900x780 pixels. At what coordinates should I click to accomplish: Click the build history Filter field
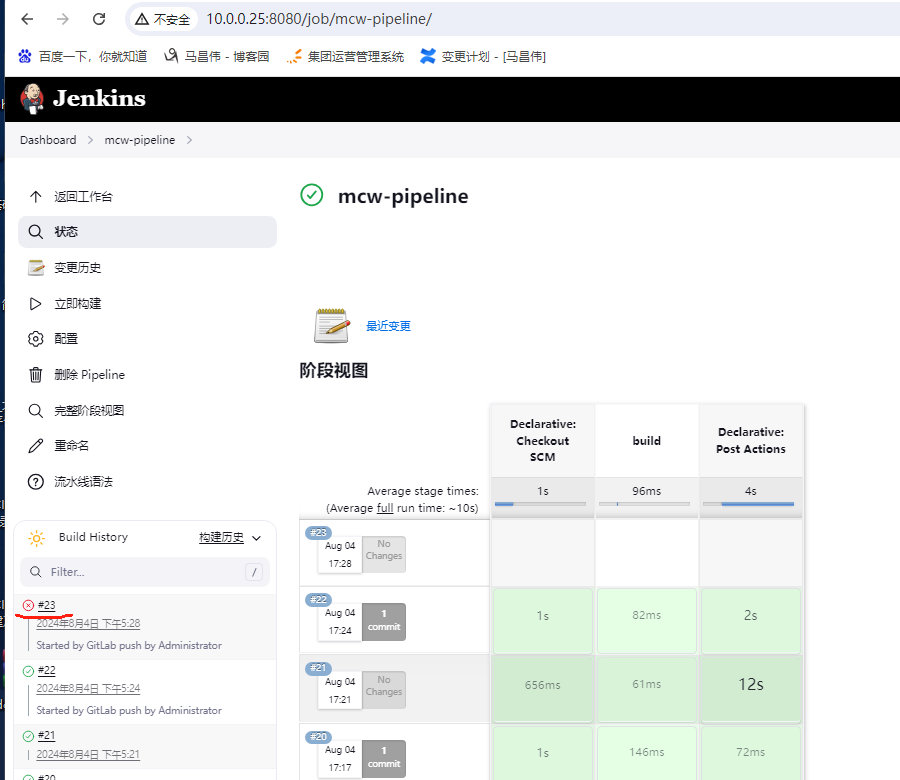(x=145, y=572)
